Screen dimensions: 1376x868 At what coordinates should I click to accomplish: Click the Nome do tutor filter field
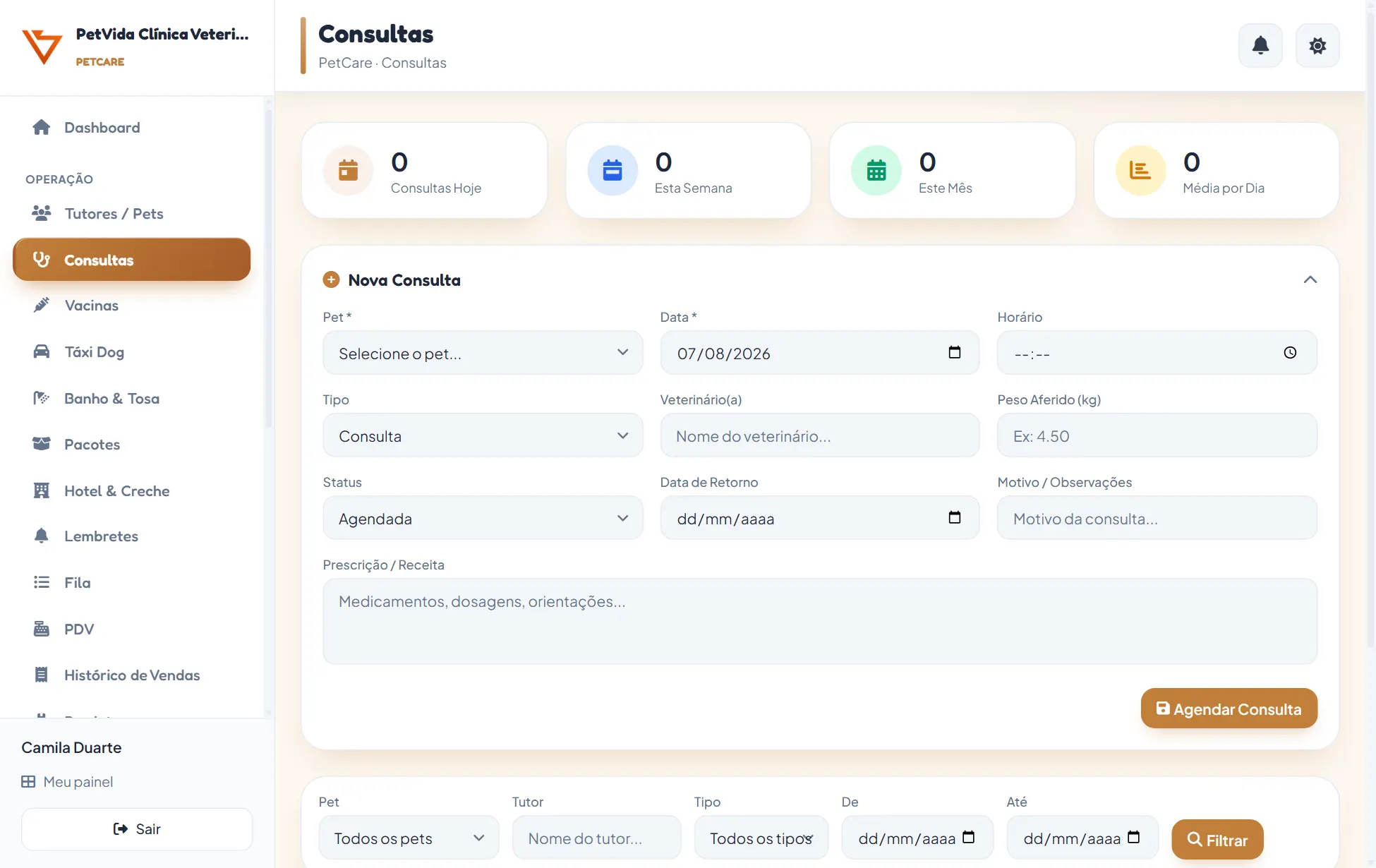(x=596, y=838)
